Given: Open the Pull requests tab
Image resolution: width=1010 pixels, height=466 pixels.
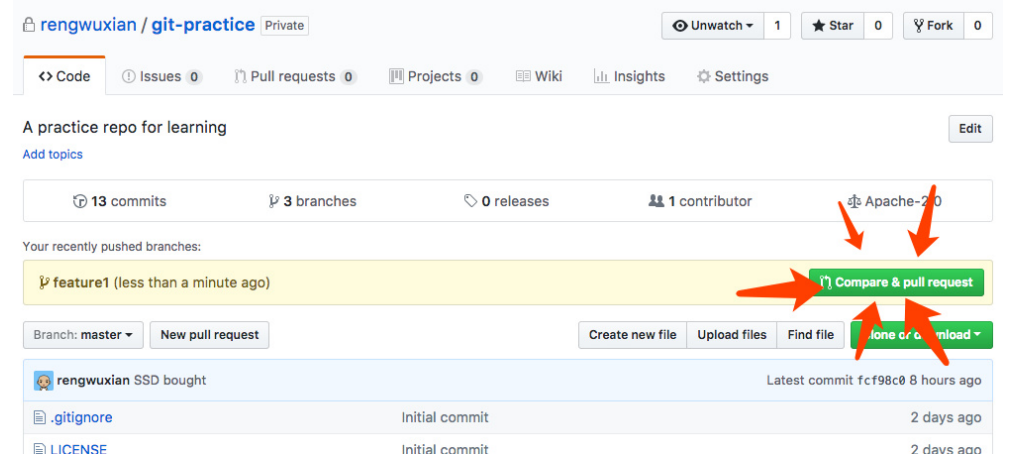Looking at the screenshot, I should pyautogui.click(x=295, y=77).
